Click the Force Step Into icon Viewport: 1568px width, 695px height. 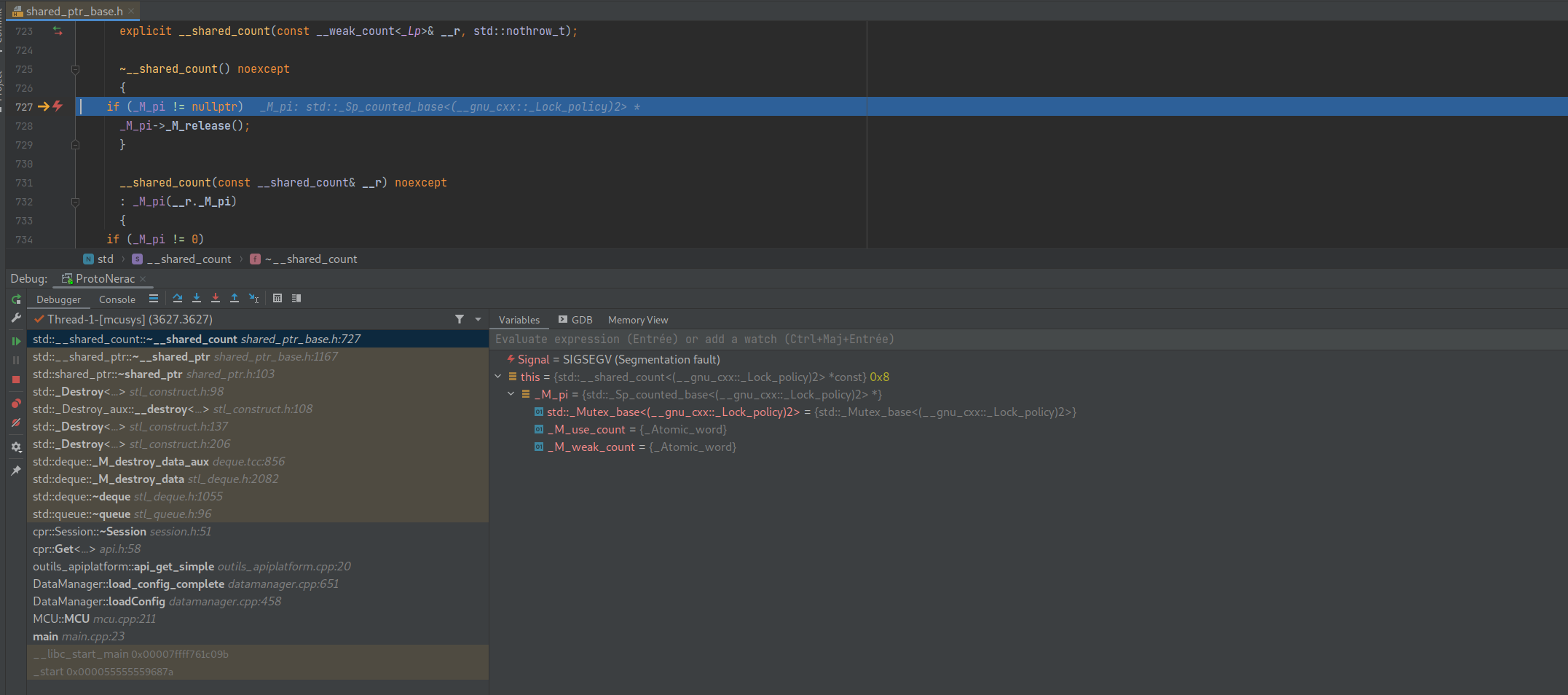pyautogui.click(x=216, y=298)
